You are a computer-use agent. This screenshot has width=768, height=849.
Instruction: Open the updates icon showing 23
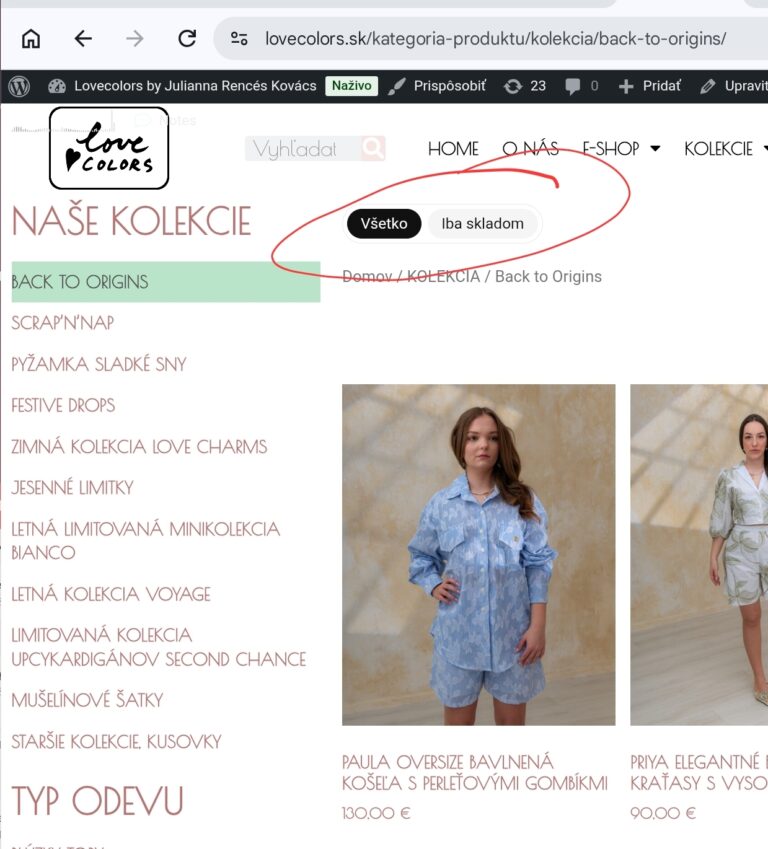coord(525,86)
